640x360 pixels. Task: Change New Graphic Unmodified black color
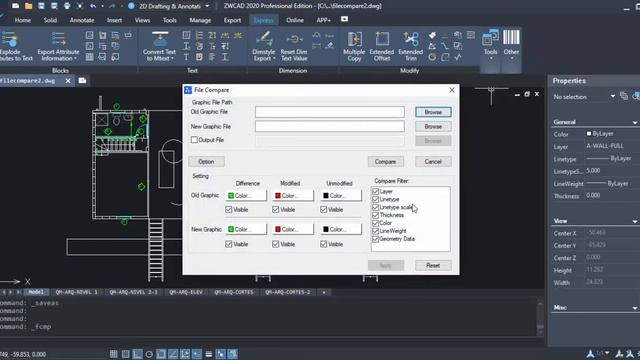340,229
